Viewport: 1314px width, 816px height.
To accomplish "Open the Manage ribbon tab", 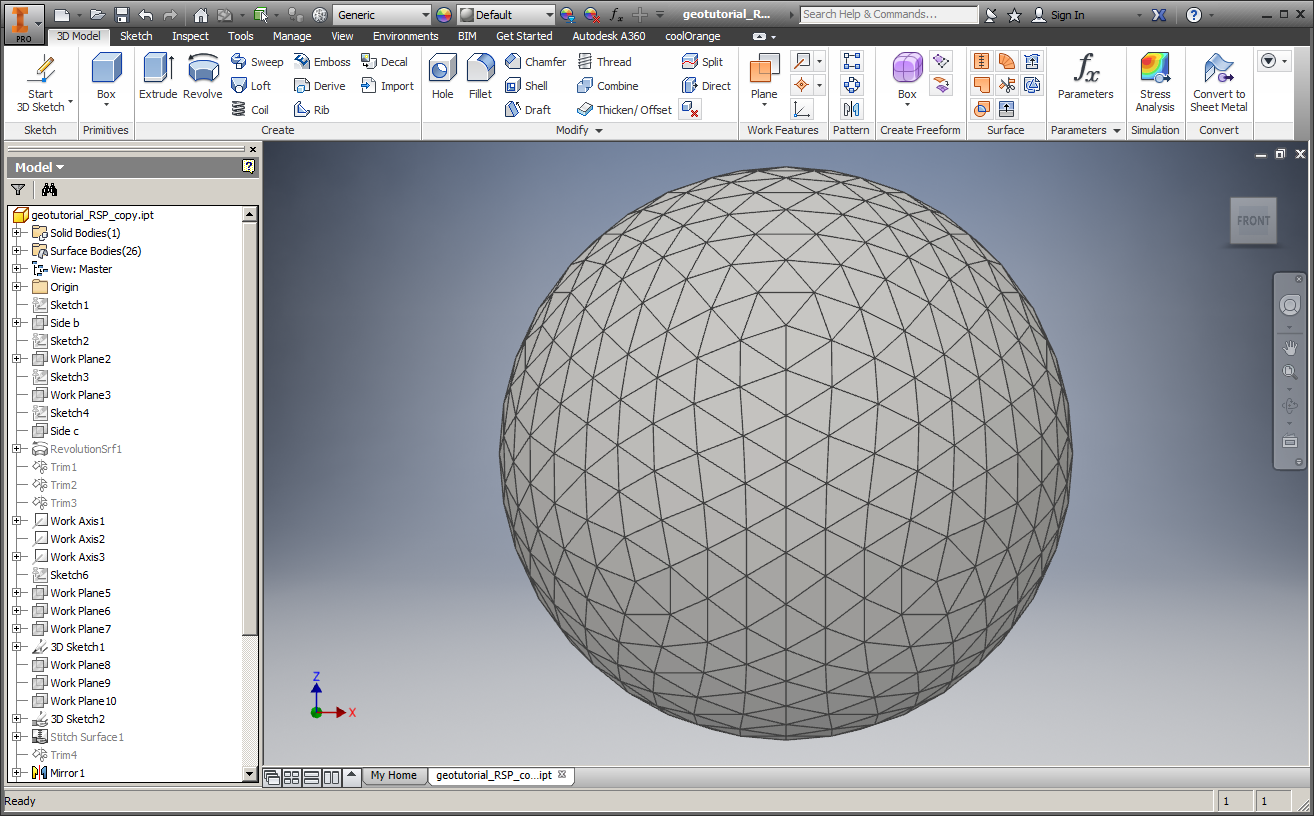I will point(292,36).
